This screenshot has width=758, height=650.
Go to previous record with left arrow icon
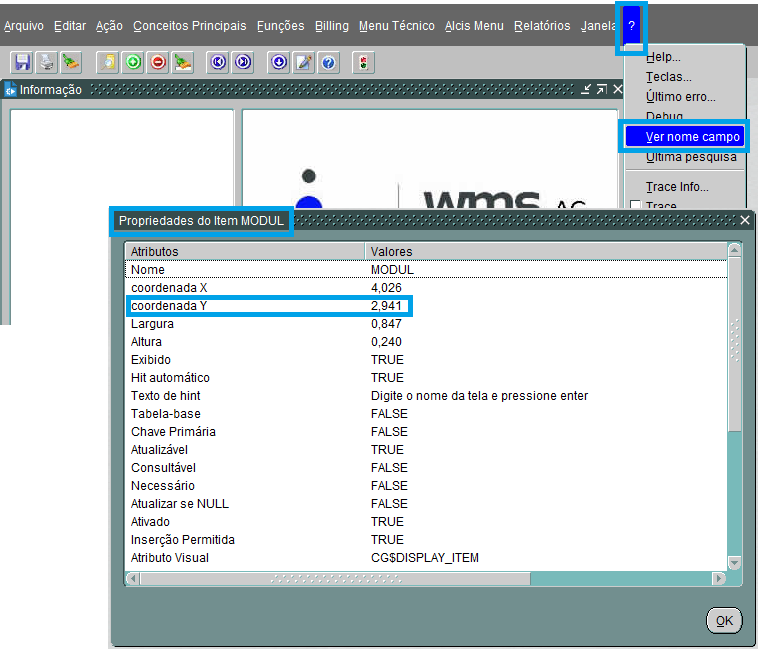pyautogui.click(x=218, y=62)
